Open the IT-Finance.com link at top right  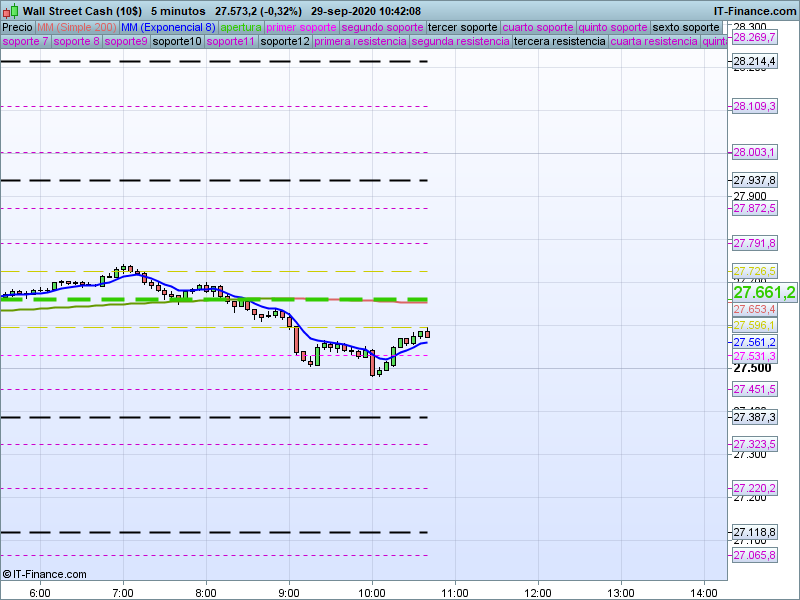(755, 11)
